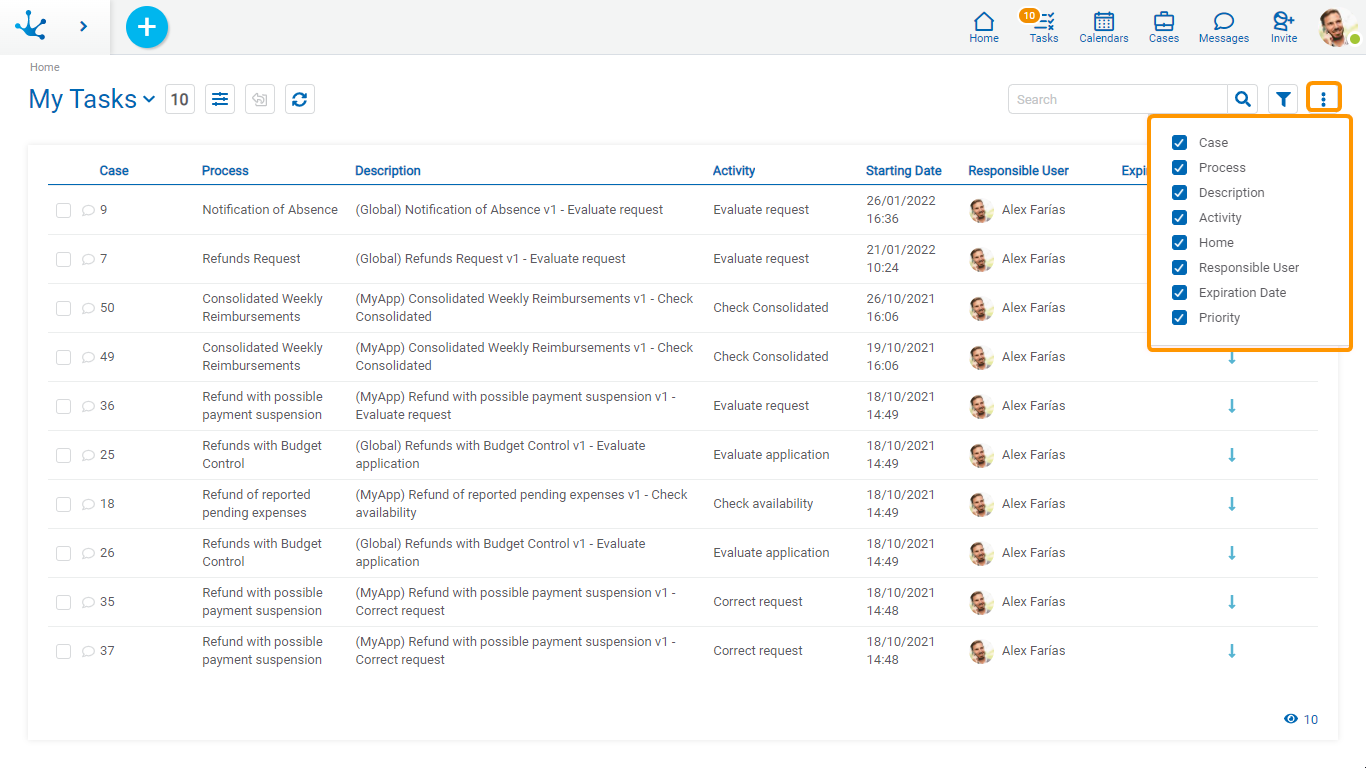This screenshot has width=1366, height=768.
Task: Select the checkbox for case 50
Action: click(63, 308)
